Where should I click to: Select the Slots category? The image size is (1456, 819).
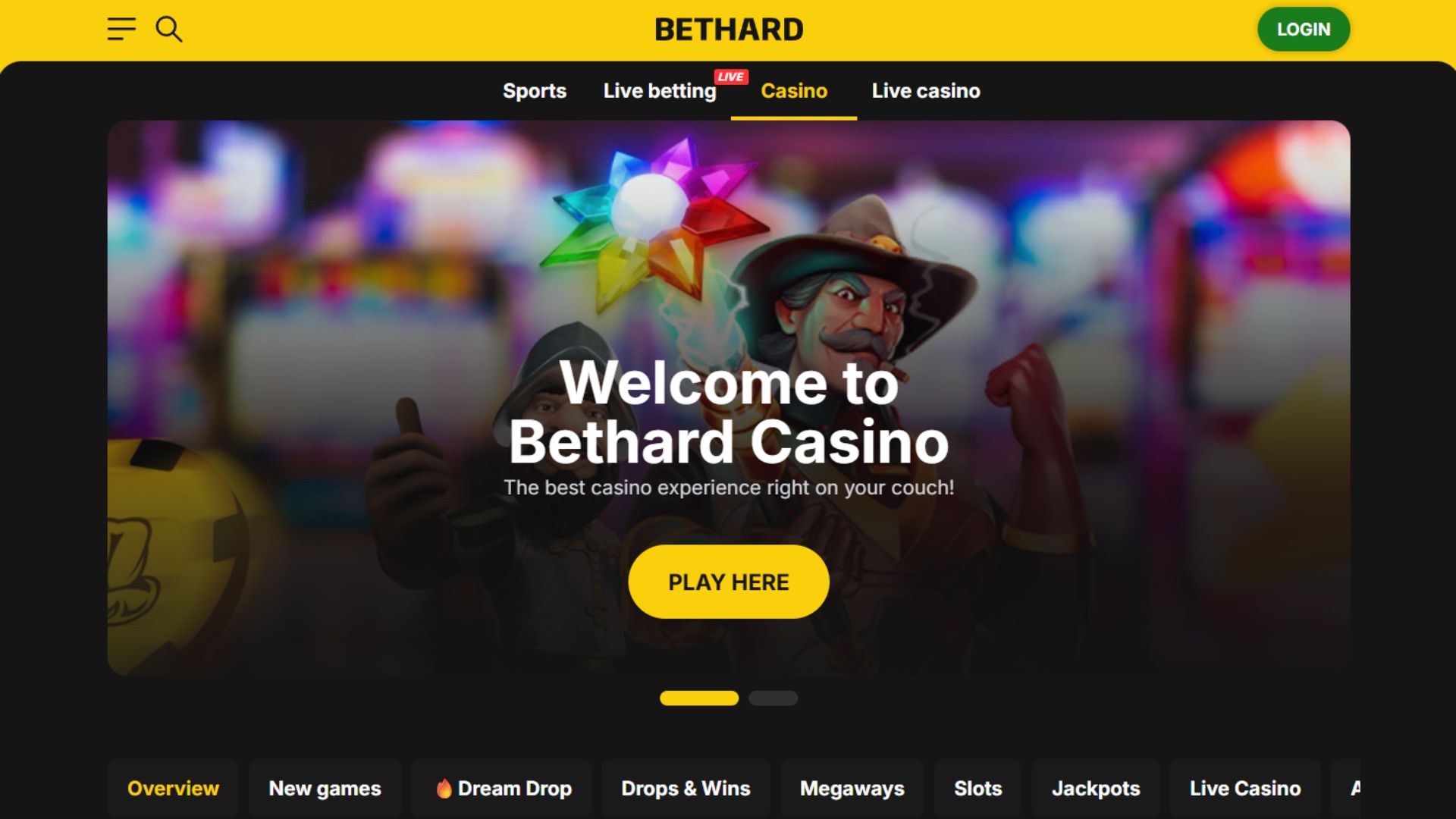[x=978, y=789]
